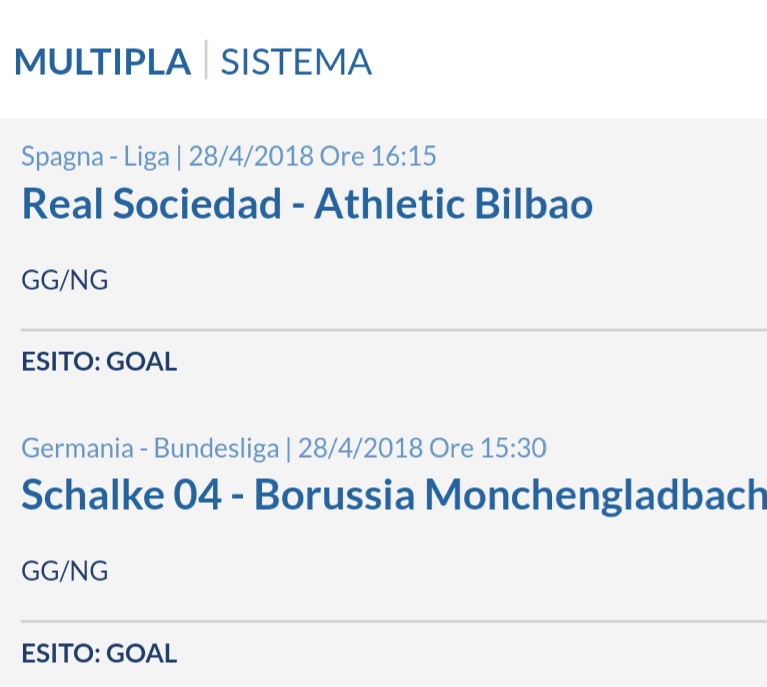Screen dimensions: 767x687
Task: Open the SISTEMA tab
Action: click(x=296, y=62)
